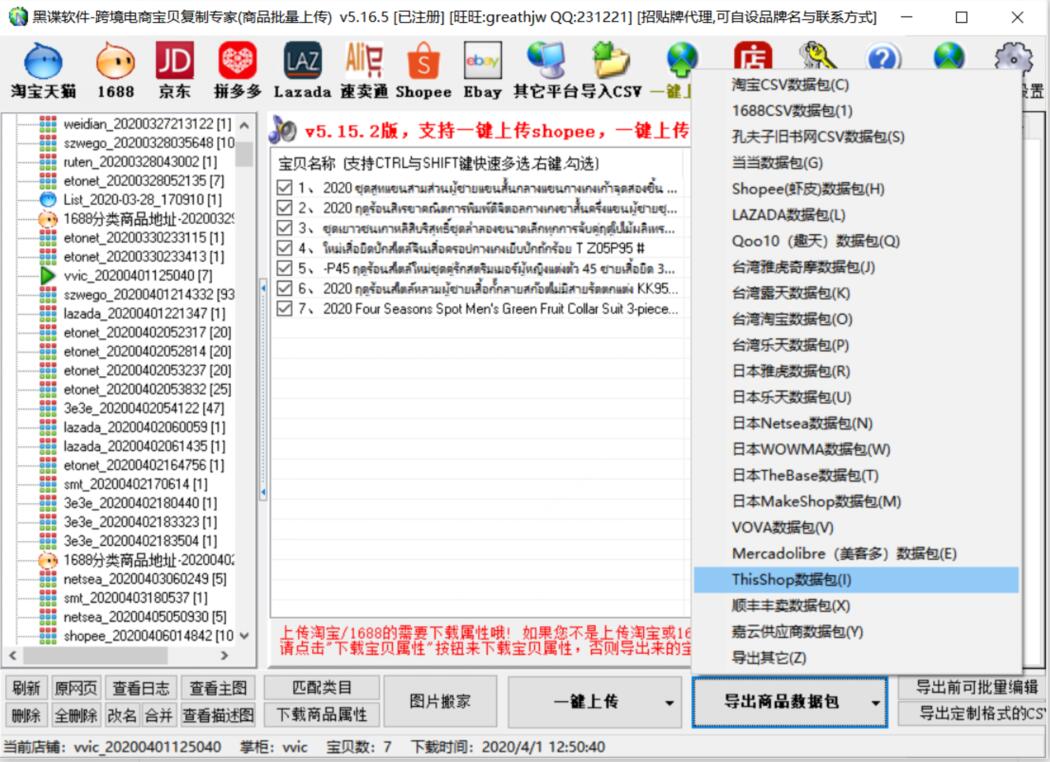The image size is (1050, 762).
Task: Click grid icon beside ruten_20200328043002
Action: pos(48,162)
